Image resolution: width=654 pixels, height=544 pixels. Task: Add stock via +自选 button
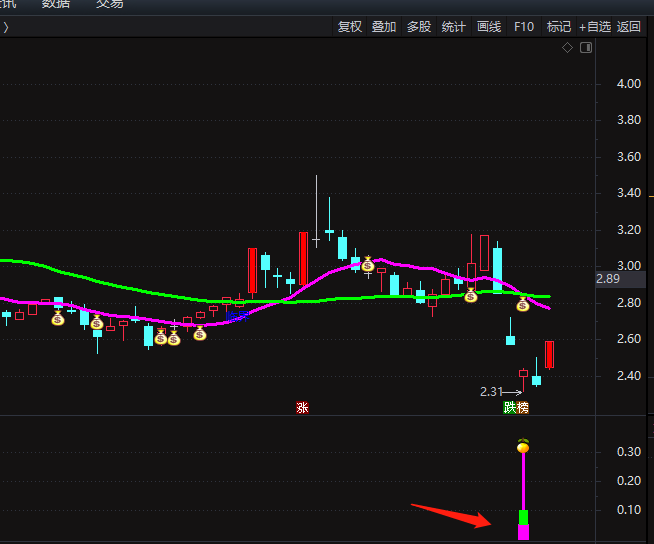[x=595, y=27]
